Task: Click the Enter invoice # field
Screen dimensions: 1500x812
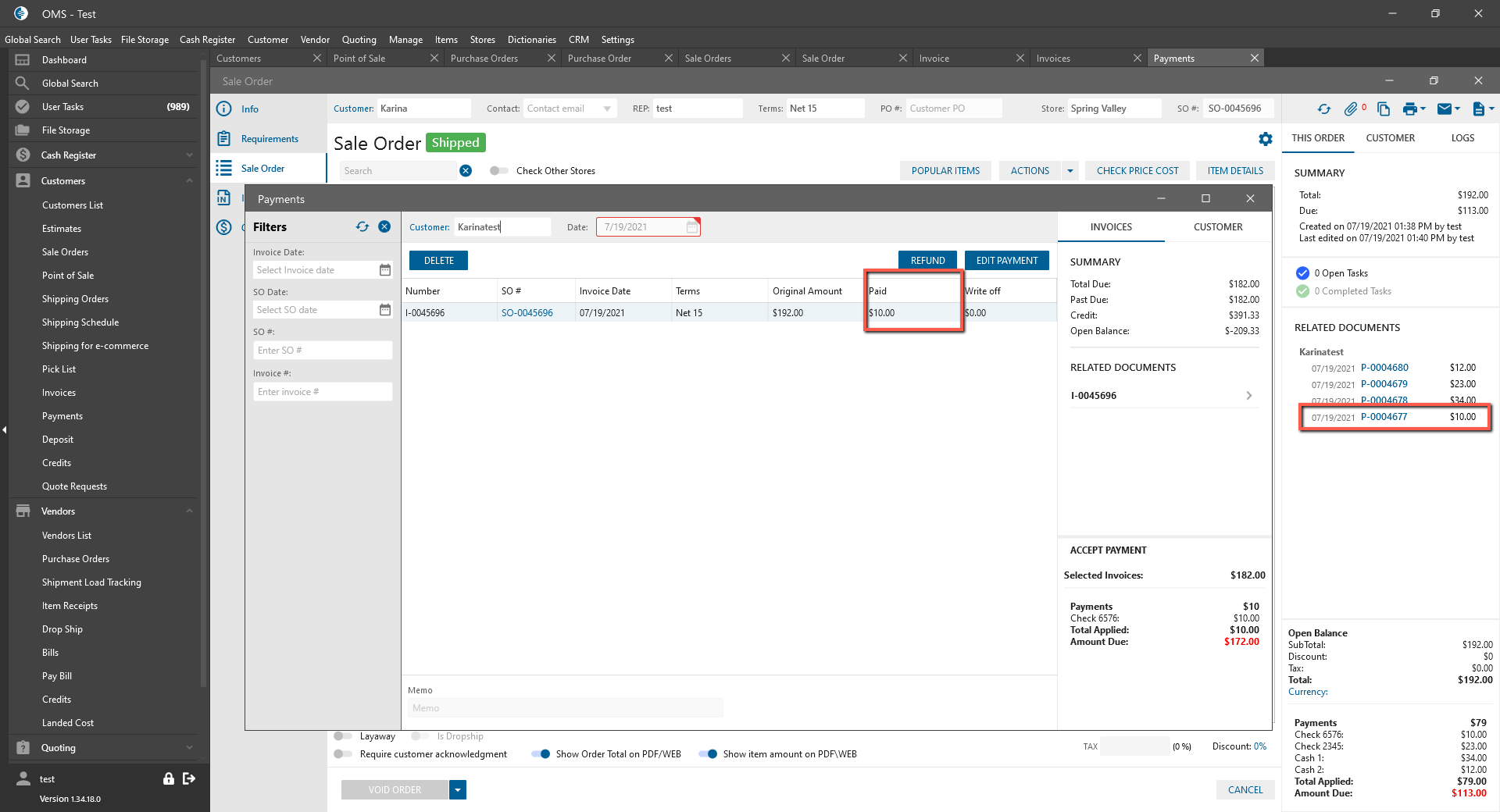Action: [323, 392]
